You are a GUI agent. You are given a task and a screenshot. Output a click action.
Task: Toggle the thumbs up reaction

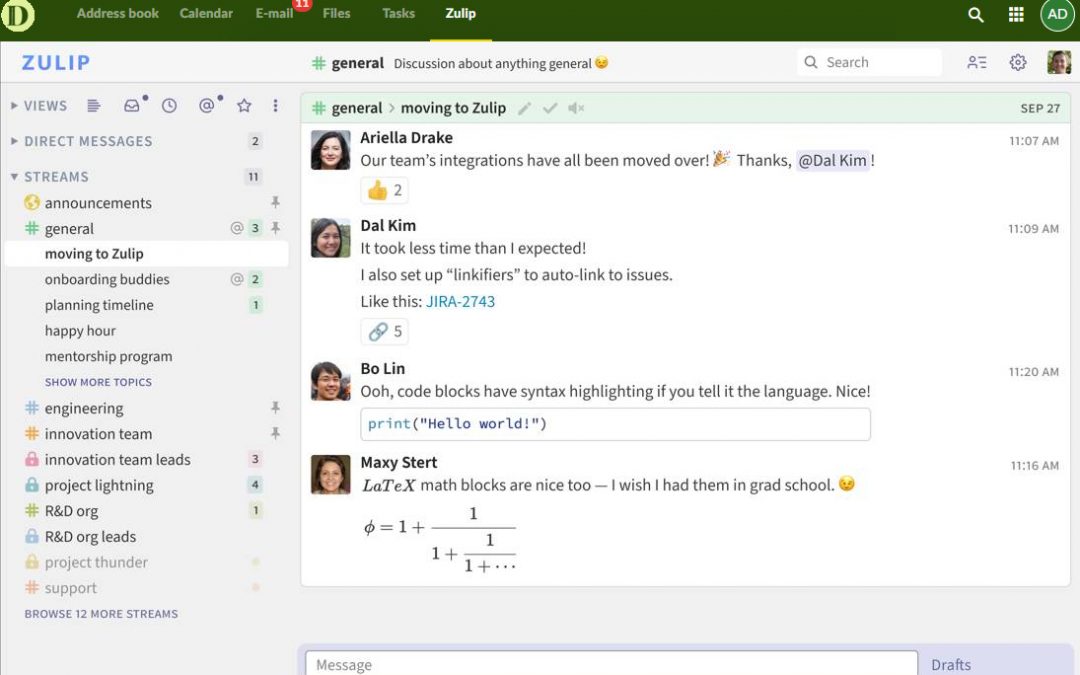(384, 190)
